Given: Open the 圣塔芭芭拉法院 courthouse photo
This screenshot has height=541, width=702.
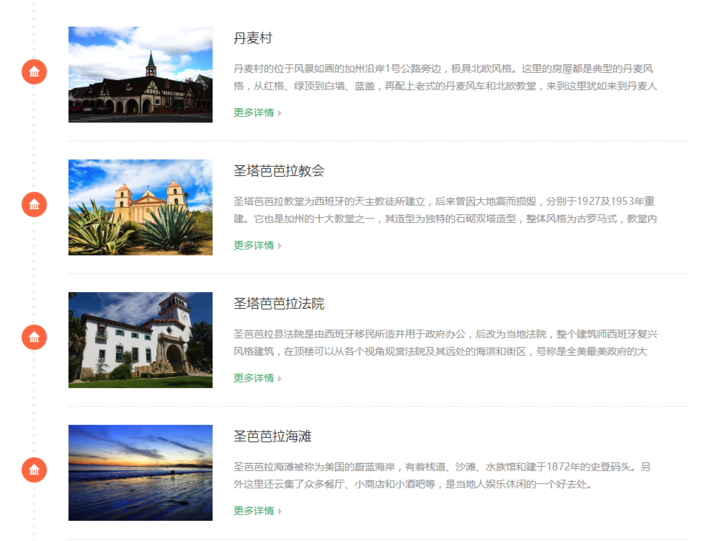Looking at the screenshot, I should 141,340.
